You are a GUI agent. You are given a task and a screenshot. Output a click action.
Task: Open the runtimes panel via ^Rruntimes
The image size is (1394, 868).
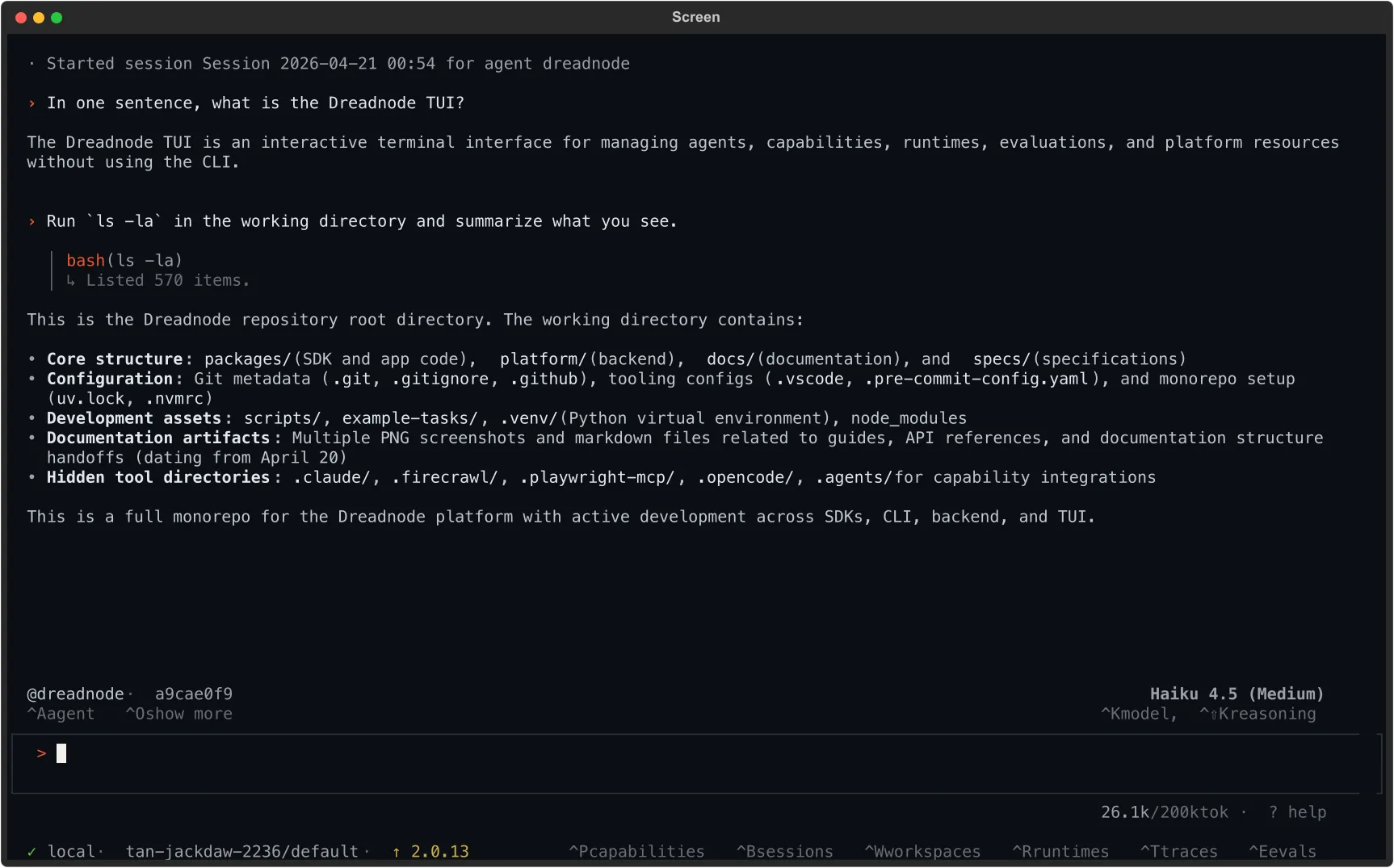coord(1060,851)
